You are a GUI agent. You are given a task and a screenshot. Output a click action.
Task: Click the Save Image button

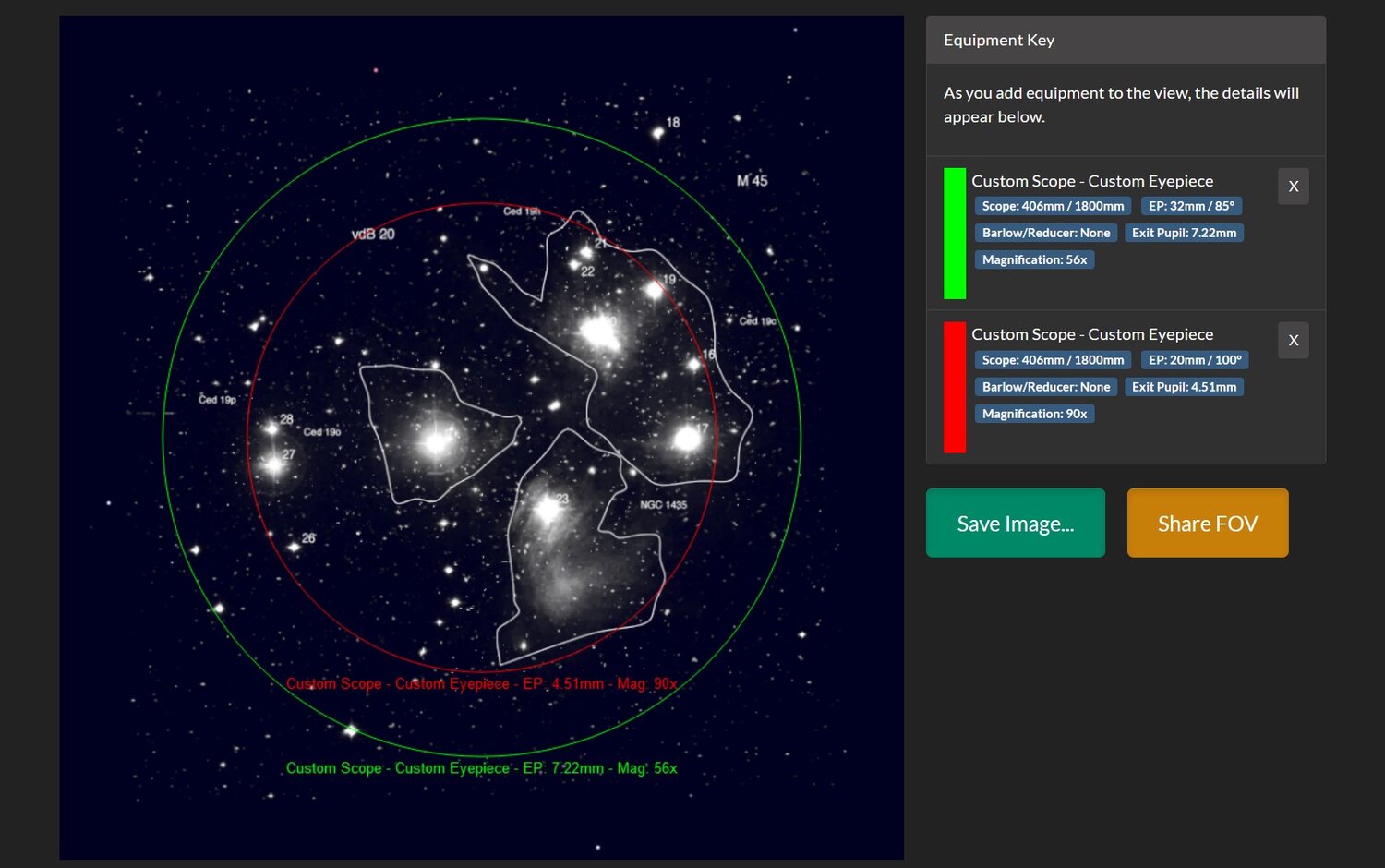click(1015, 523)
